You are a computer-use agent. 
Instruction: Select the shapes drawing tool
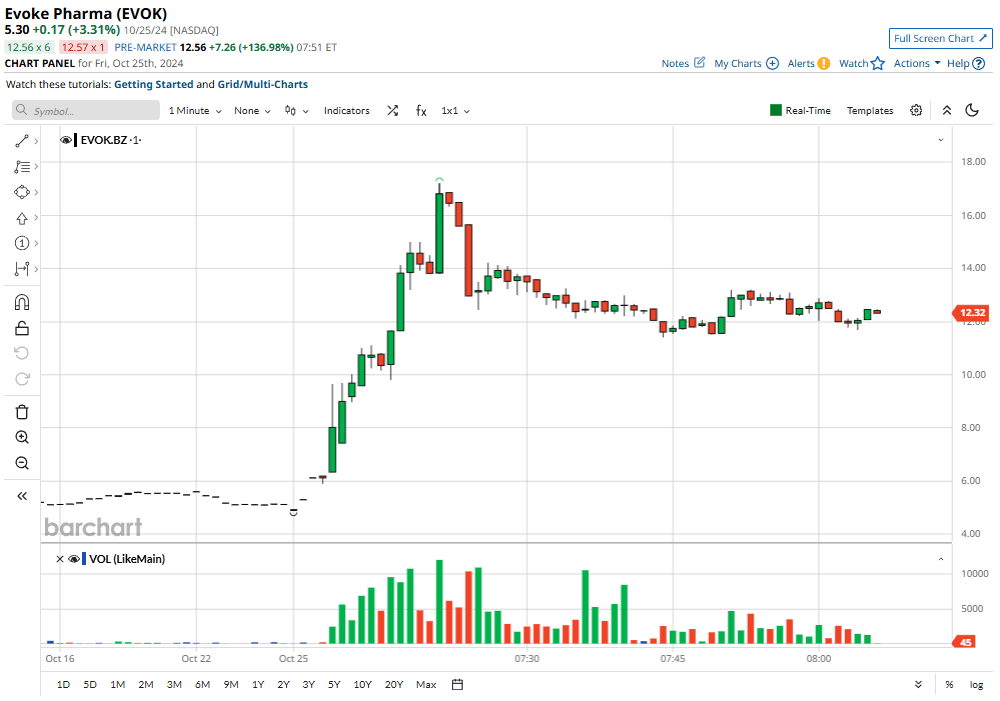tap(22, 192)
